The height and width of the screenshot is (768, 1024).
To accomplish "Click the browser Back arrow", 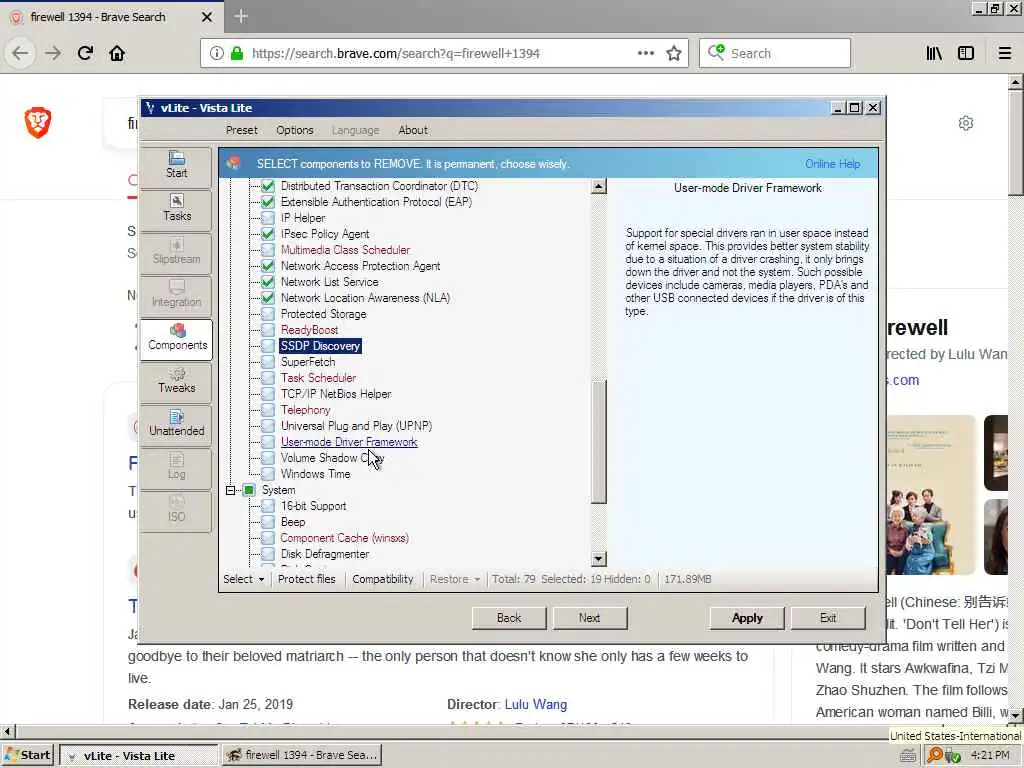I will coord(20,54).
